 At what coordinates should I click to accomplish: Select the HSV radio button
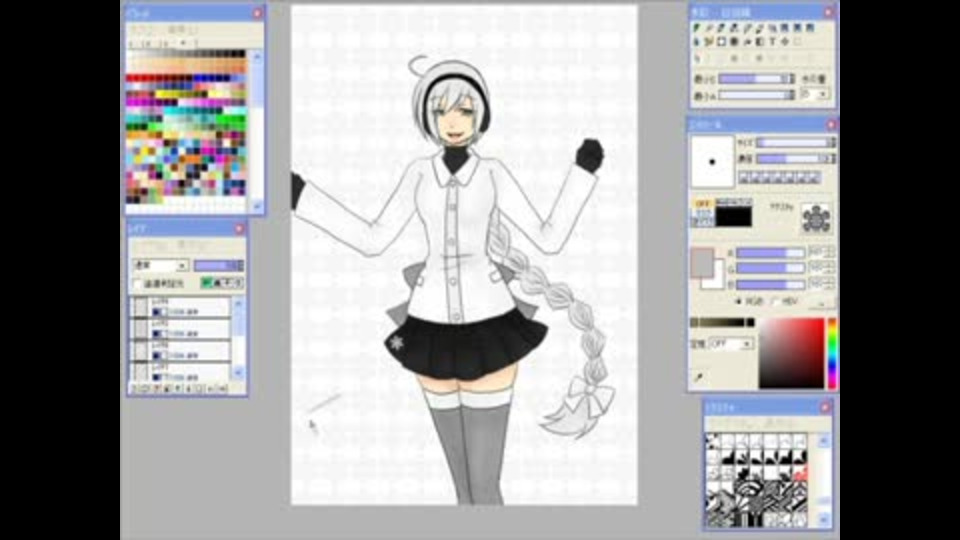coord(774,301)
